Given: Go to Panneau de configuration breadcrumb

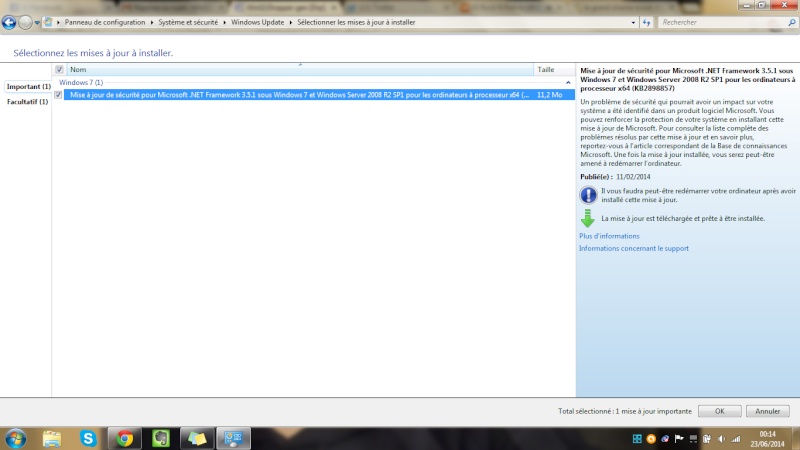Looking at the screenshot, I should [105, 22].
